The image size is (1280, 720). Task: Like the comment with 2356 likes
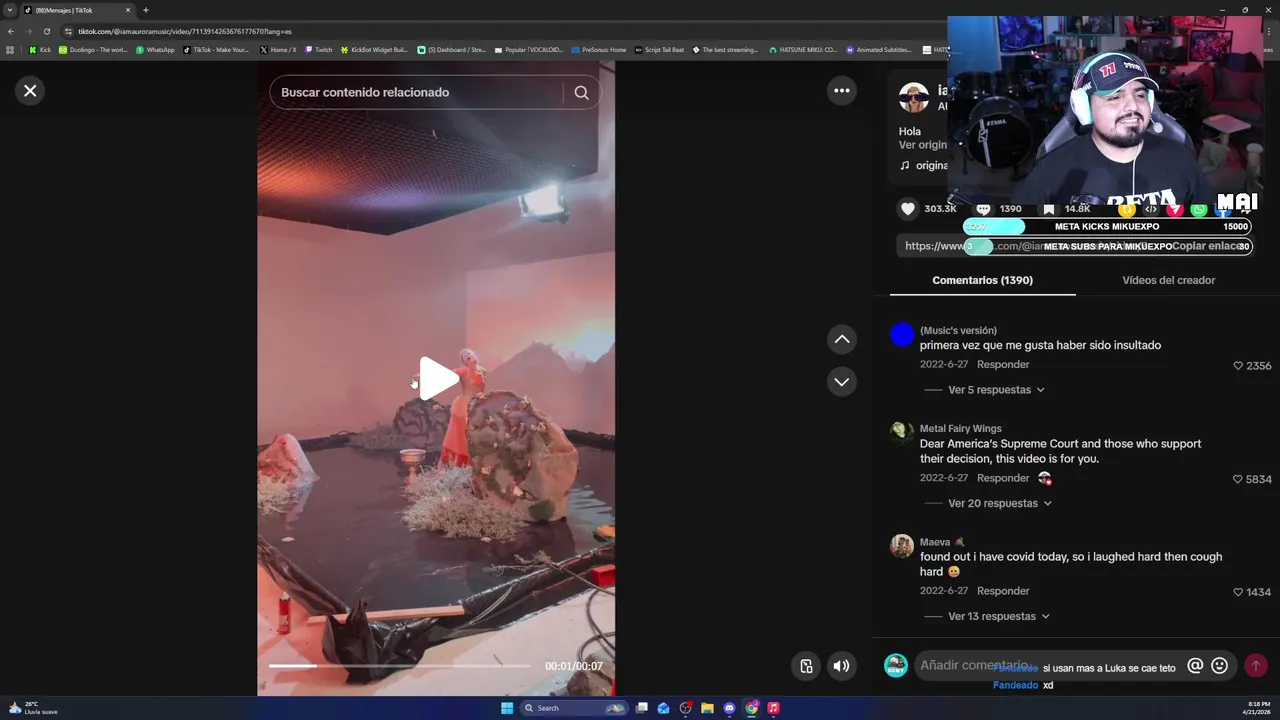click(x=1238, y=366)
